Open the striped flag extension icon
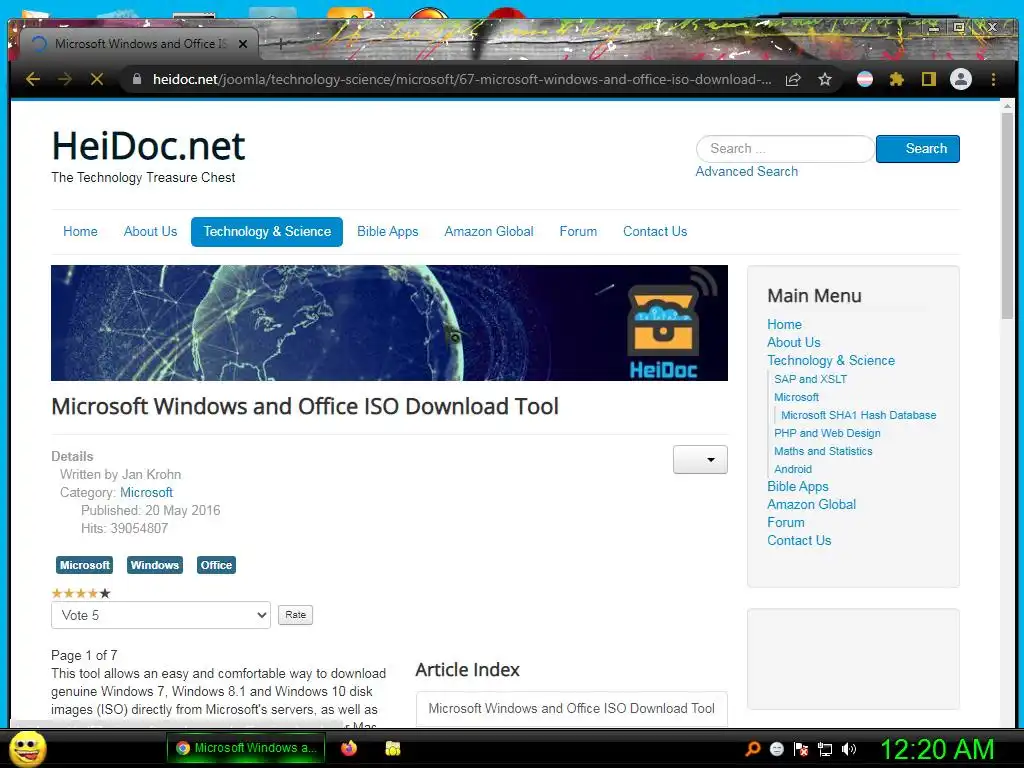This screenshot has width=1024, height=768. (865, 80)
